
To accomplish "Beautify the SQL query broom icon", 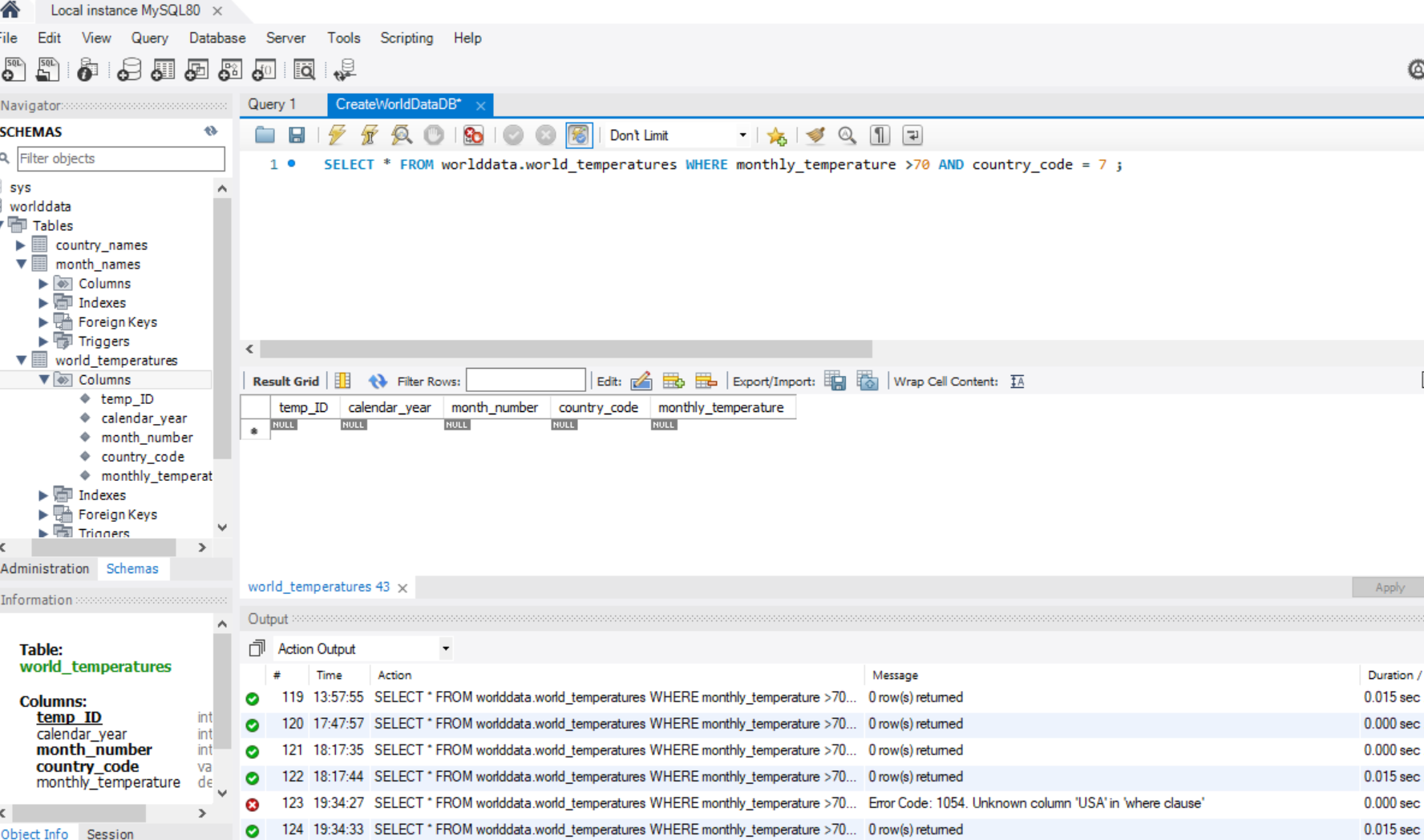I will pyautogui.click(x=815, y=135).
